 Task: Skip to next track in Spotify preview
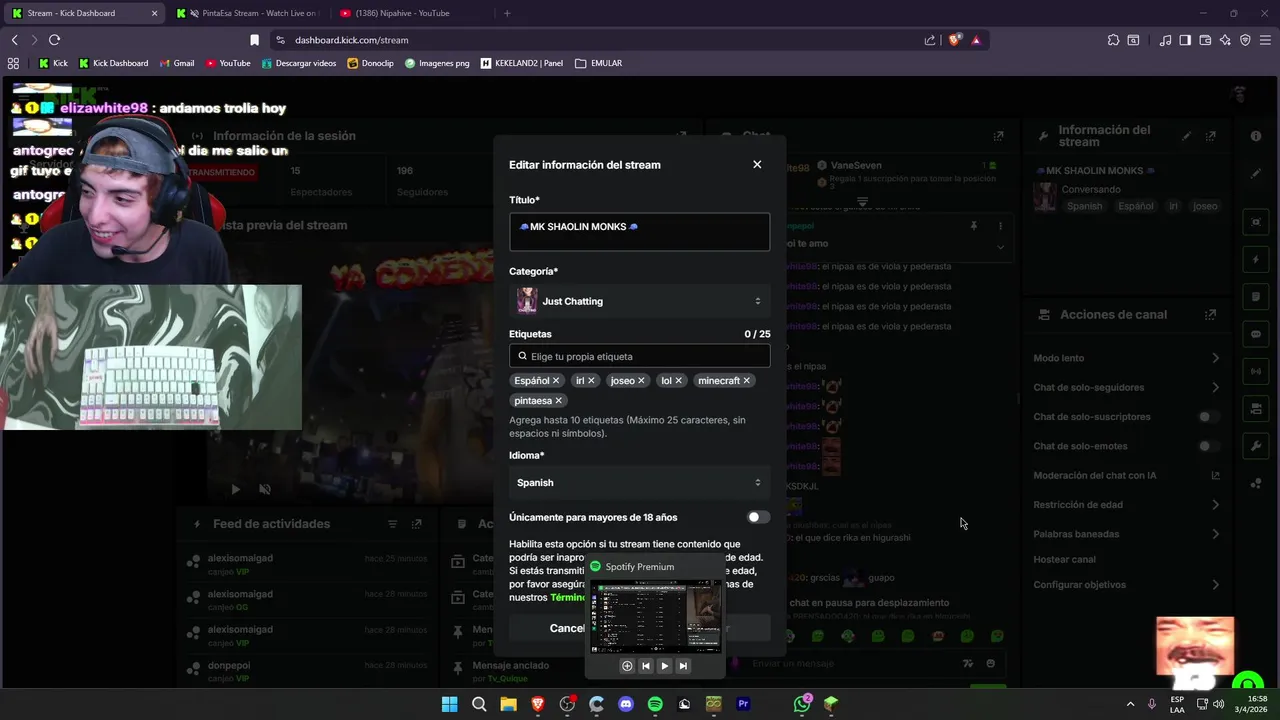pyautogui.click(x=683, y=666)
